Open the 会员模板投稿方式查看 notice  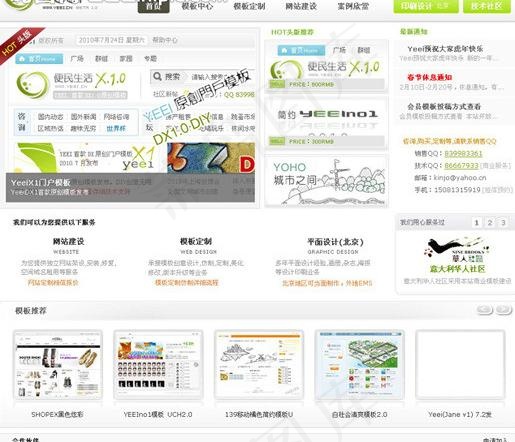pyautogui.click(x=444, y=107)
